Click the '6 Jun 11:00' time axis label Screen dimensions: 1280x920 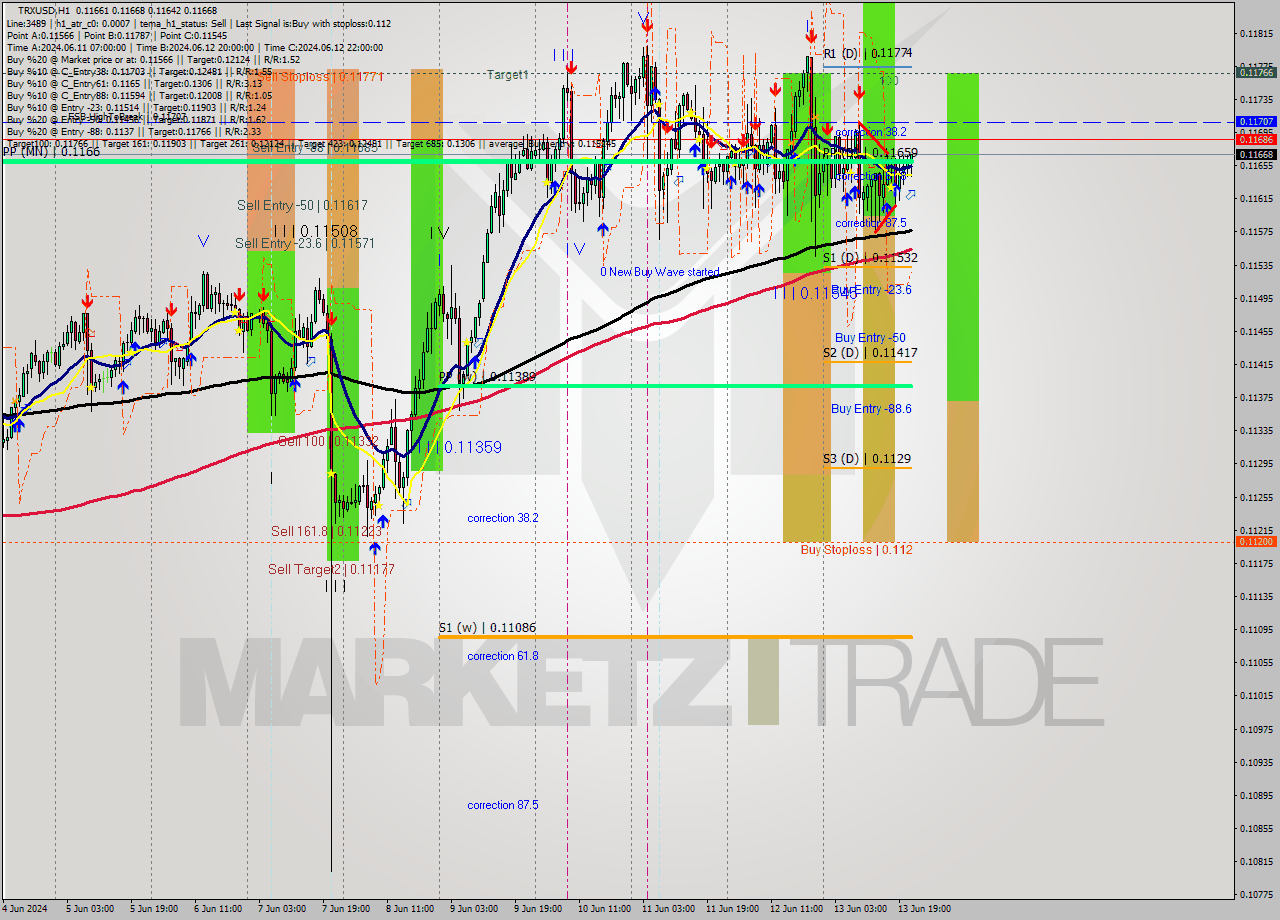217,909
